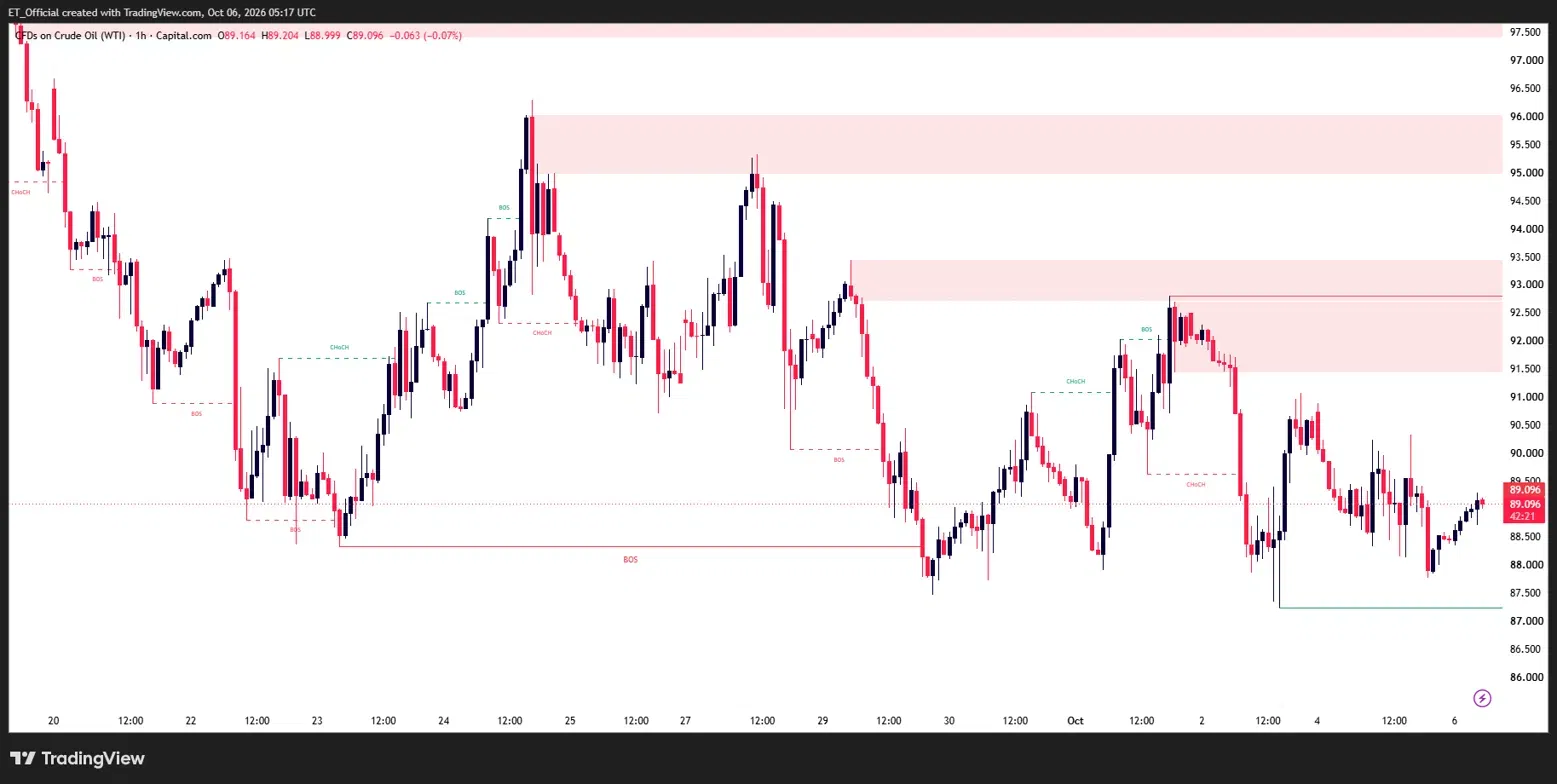Viewport: 1557px width, 784px height.
Task: Click the 87.000 price axis label
Action: (1525, 621)
